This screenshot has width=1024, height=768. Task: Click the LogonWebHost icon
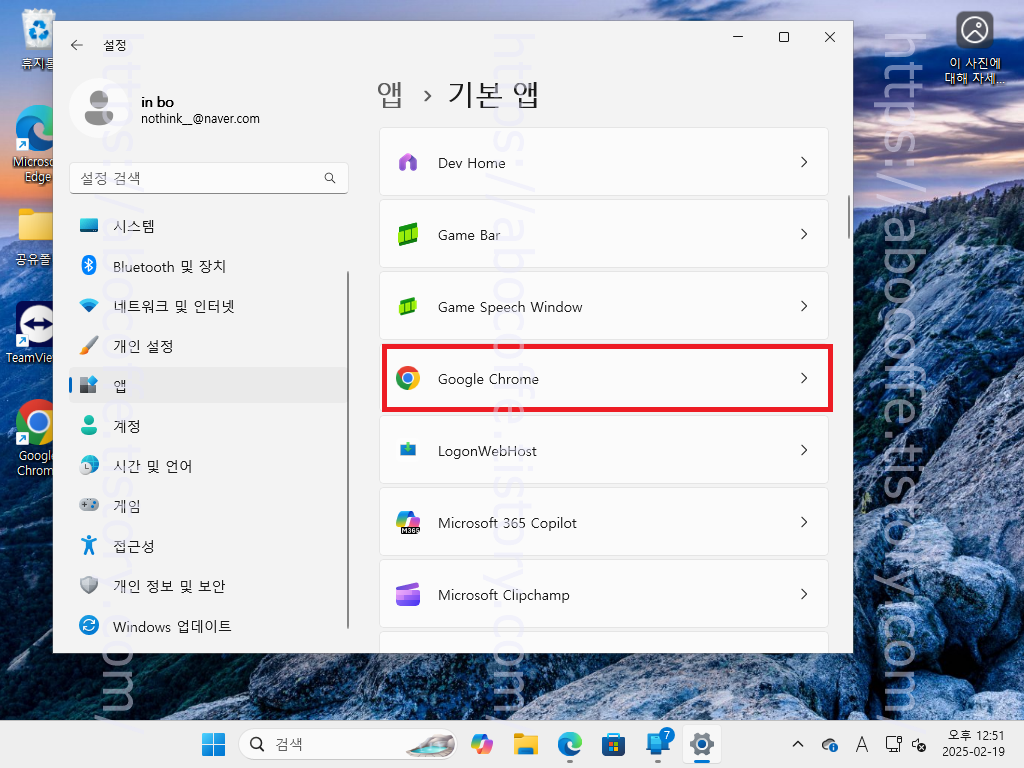tap(408, 449)
